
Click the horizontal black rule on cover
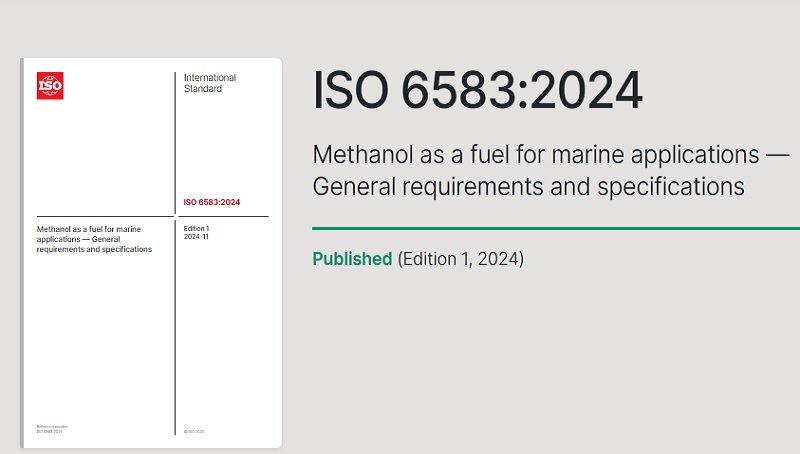click(x=100, y=216)
